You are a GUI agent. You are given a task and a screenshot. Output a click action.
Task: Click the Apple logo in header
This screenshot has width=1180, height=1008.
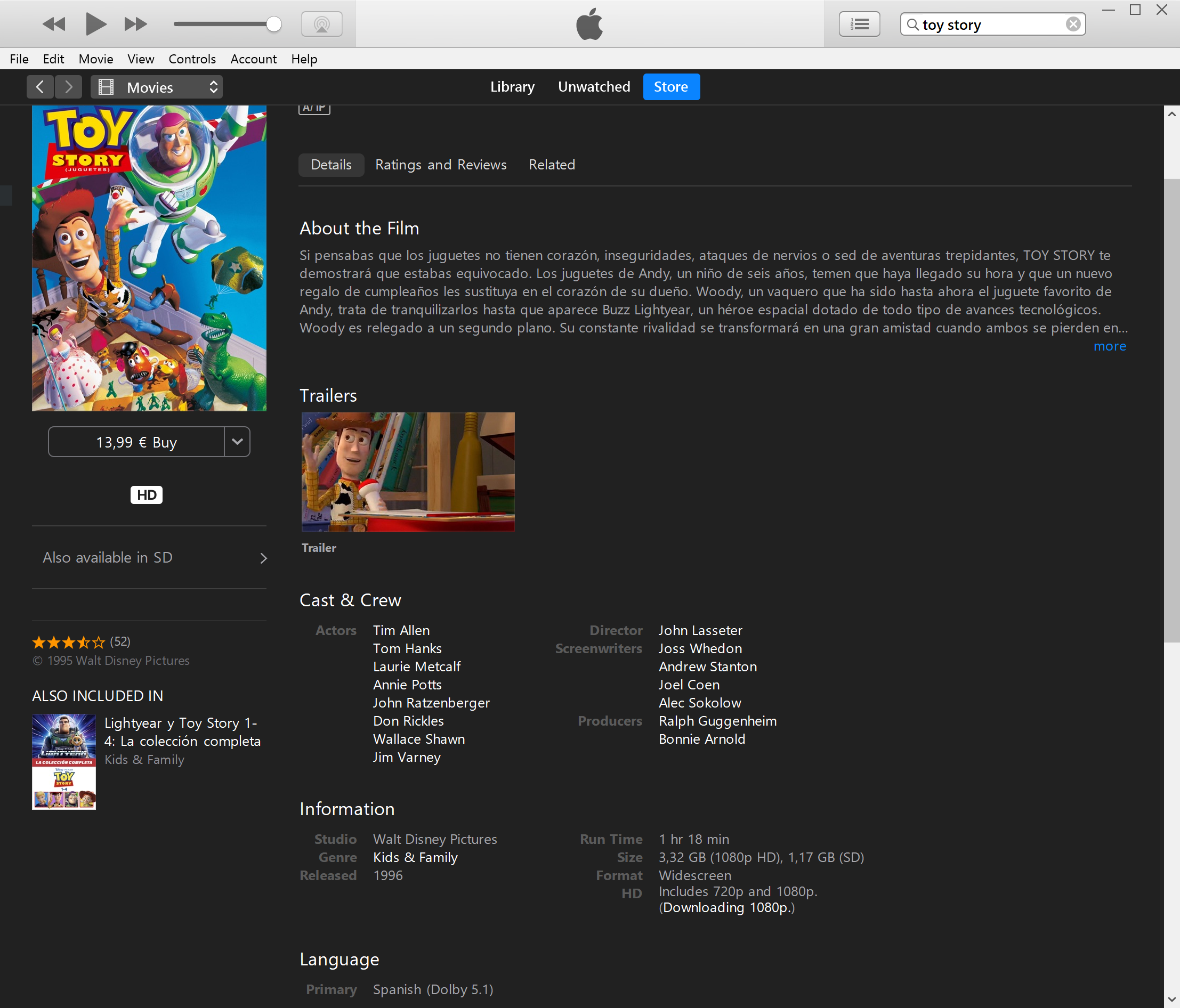tap(589, 24)
